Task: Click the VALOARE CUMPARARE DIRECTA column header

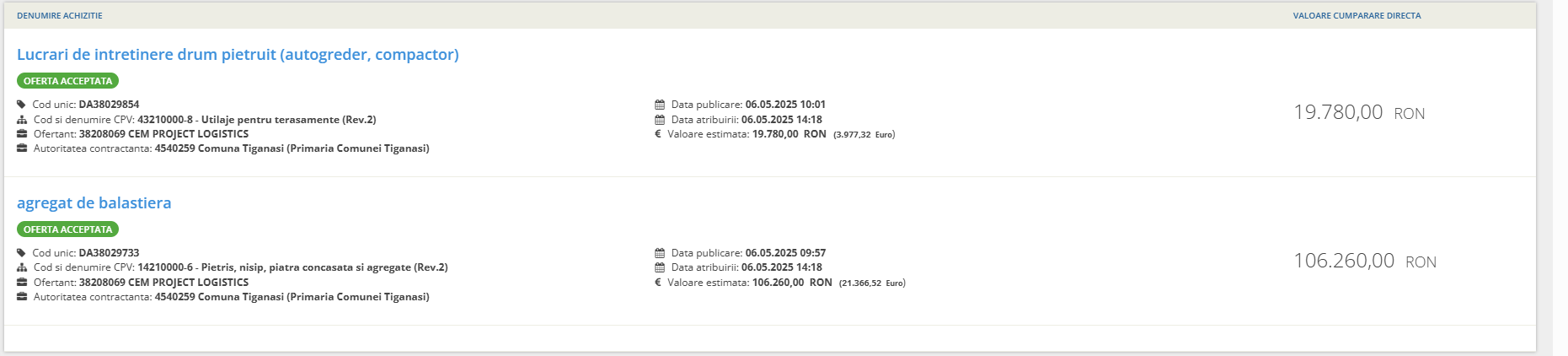Action: pos(1357,15)
